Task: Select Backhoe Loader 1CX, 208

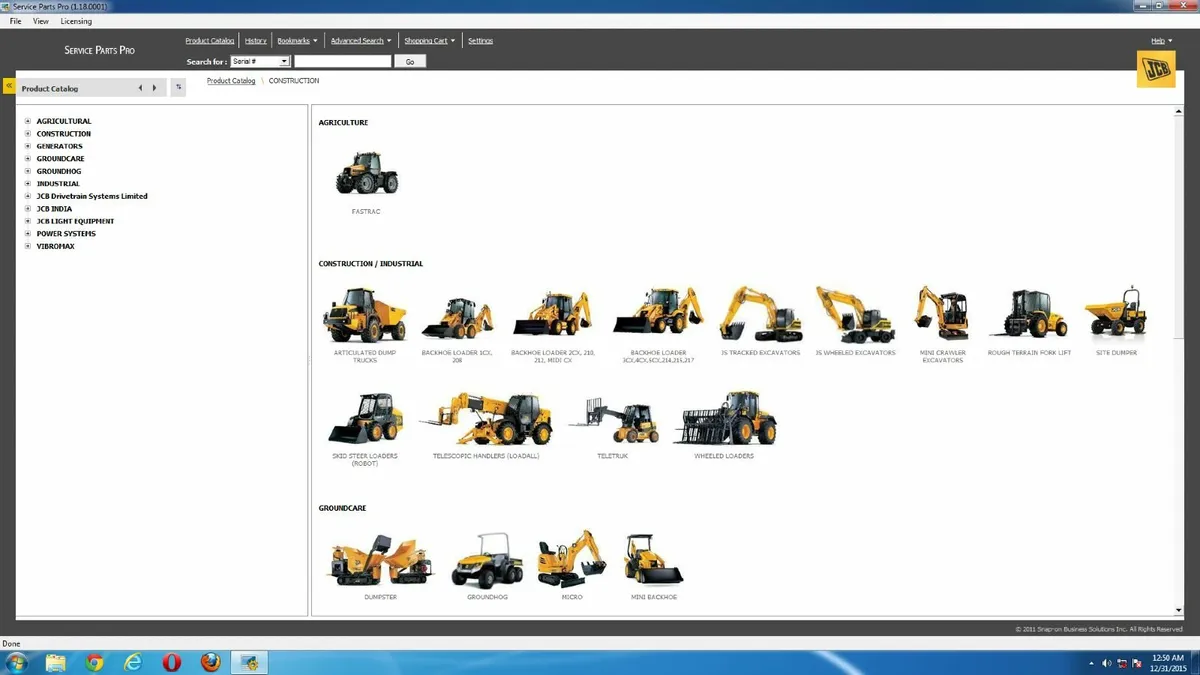Action: pyautogui.click(x=457, y=318)
